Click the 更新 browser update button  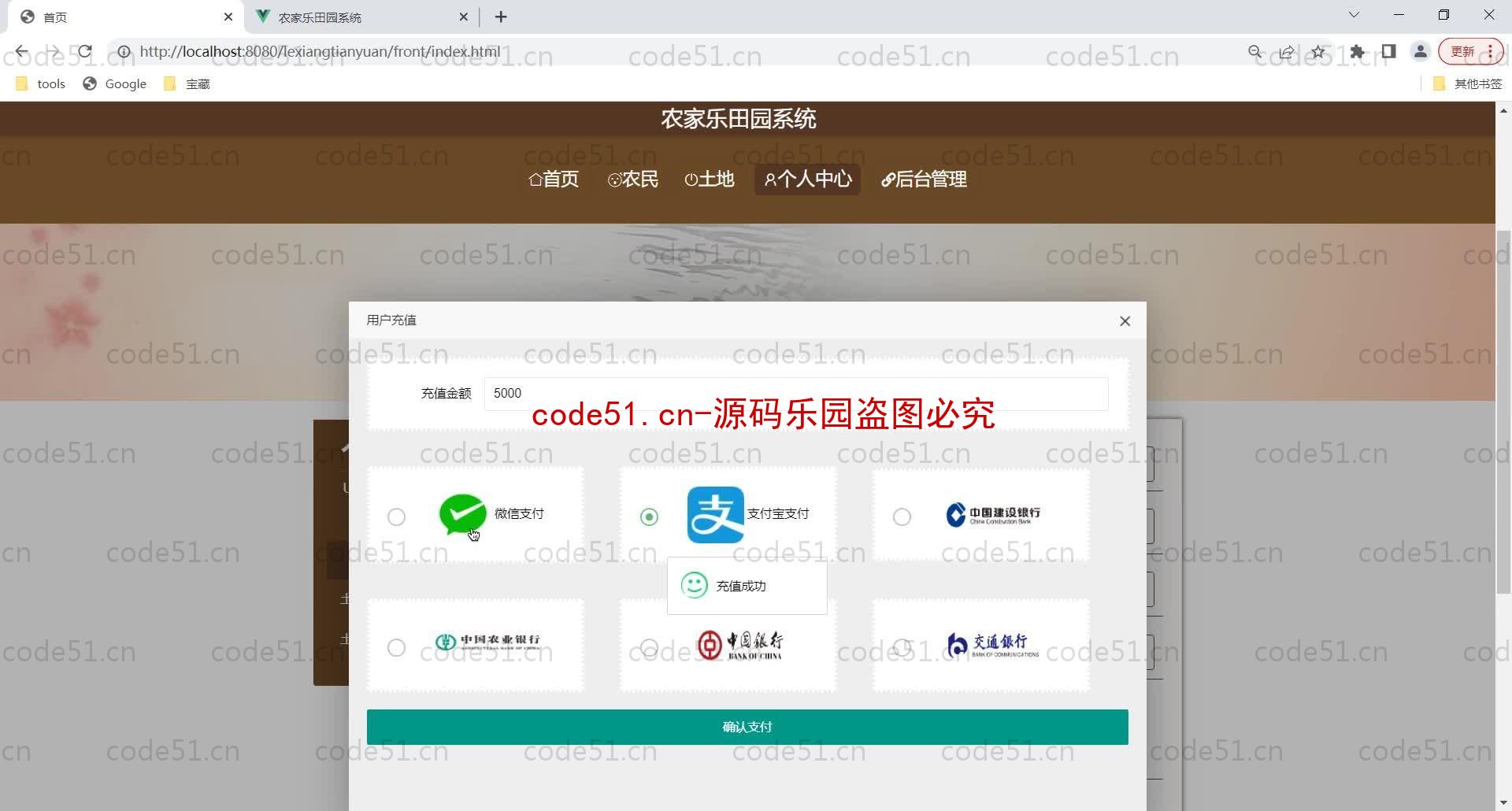pos(1471,52)
